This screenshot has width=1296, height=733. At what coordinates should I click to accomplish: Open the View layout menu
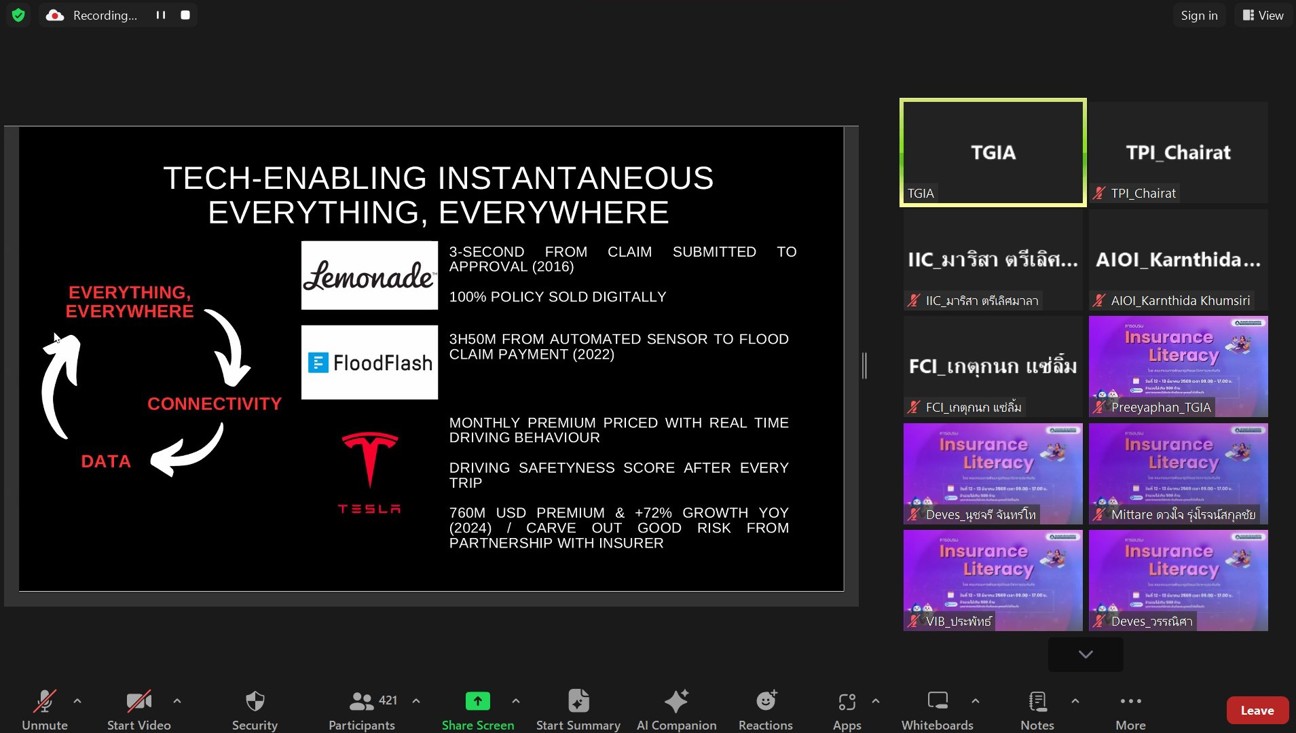[x=1263, y=15]
